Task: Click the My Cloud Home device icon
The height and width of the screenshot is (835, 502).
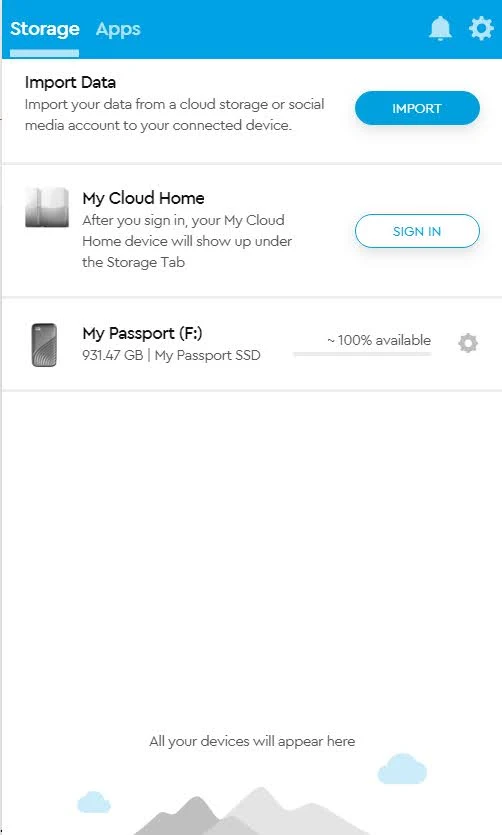Action: click(47, 207)
